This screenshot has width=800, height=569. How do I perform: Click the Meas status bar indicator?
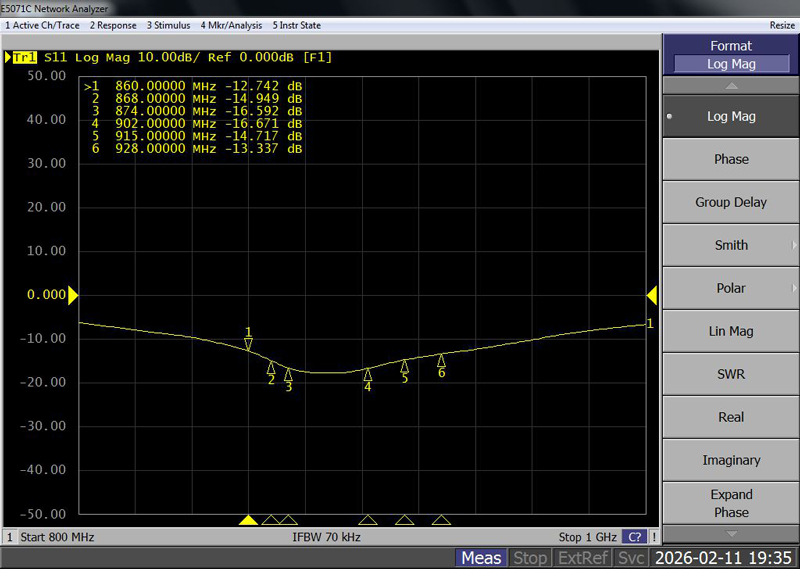coord(481,558)
